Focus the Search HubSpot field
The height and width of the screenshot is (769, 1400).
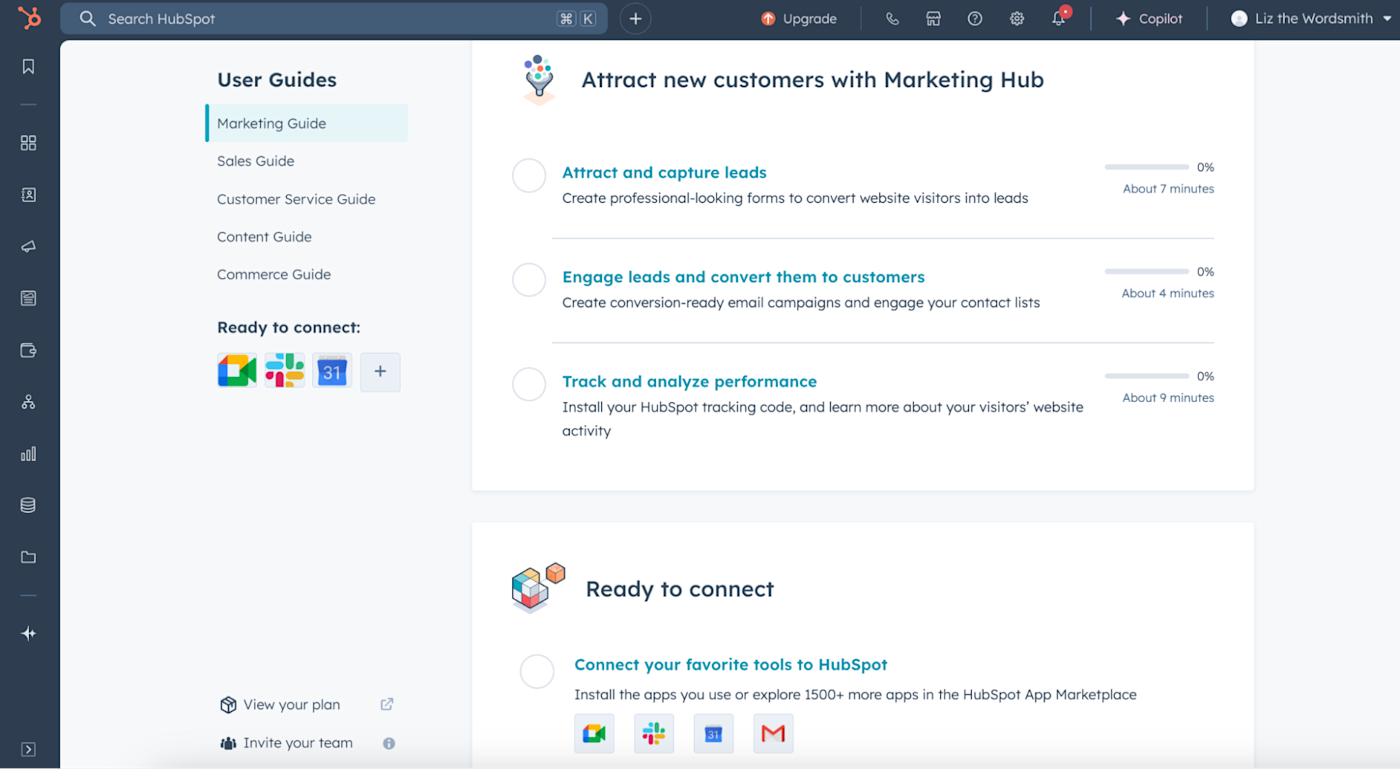[x=334, y=18]
